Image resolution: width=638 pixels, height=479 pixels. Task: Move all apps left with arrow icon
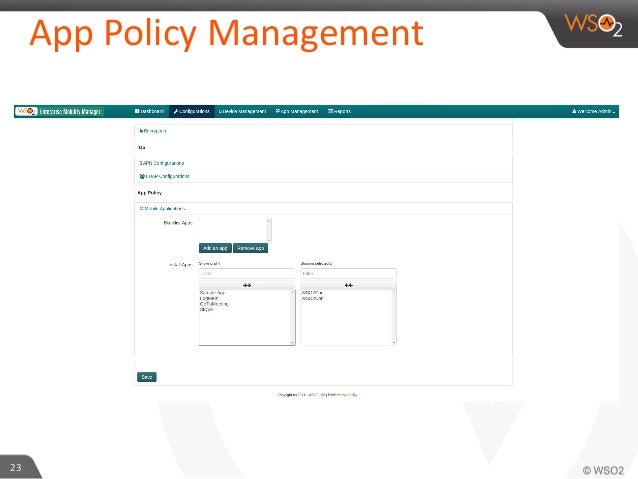coord(348,285)
